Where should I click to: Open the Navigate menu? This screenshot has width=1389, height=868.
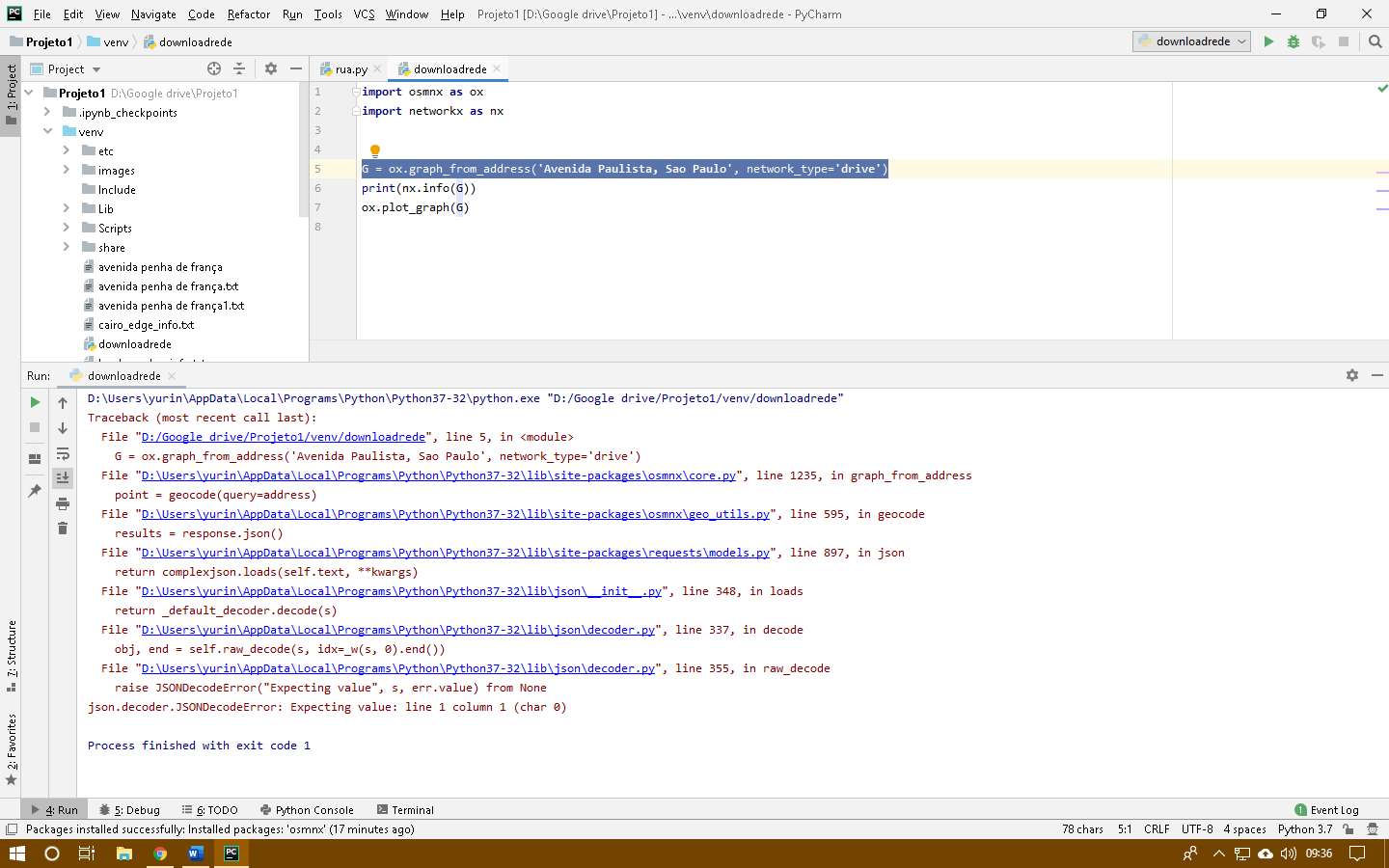(153, 14)
